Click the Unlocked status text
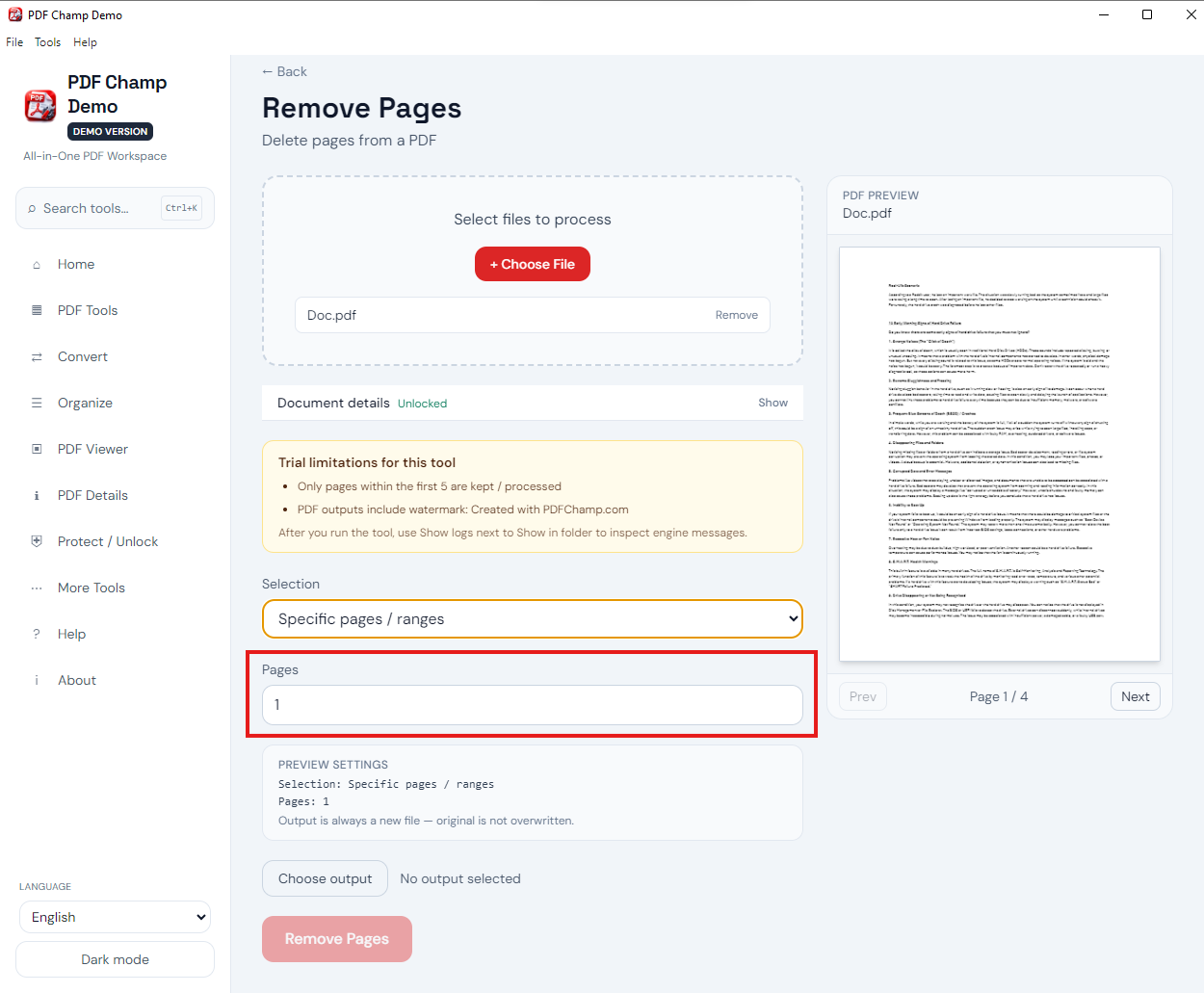1204x993 pixels. pyautogui.click(x=422, y=404)
